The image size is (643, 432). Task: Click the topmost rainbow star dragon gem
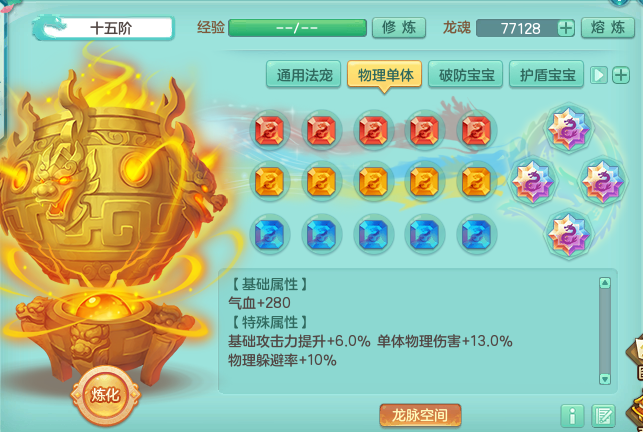tap(568, 128)
